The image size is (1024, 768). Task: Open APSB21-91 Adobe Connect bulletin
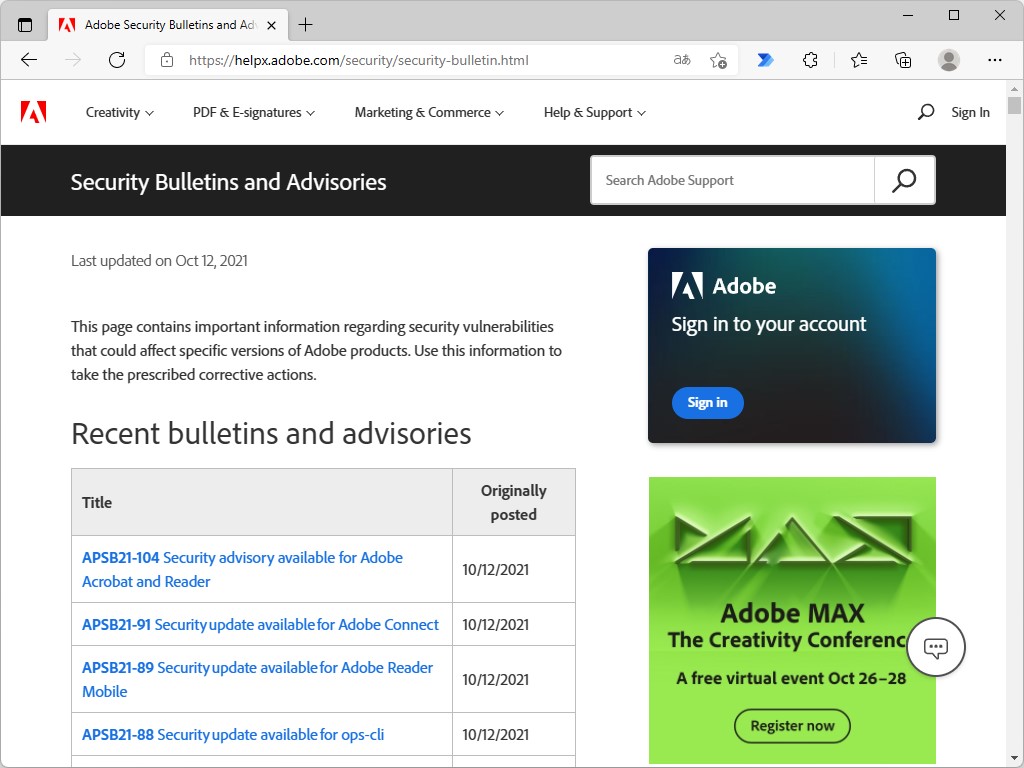click(260, 624)
